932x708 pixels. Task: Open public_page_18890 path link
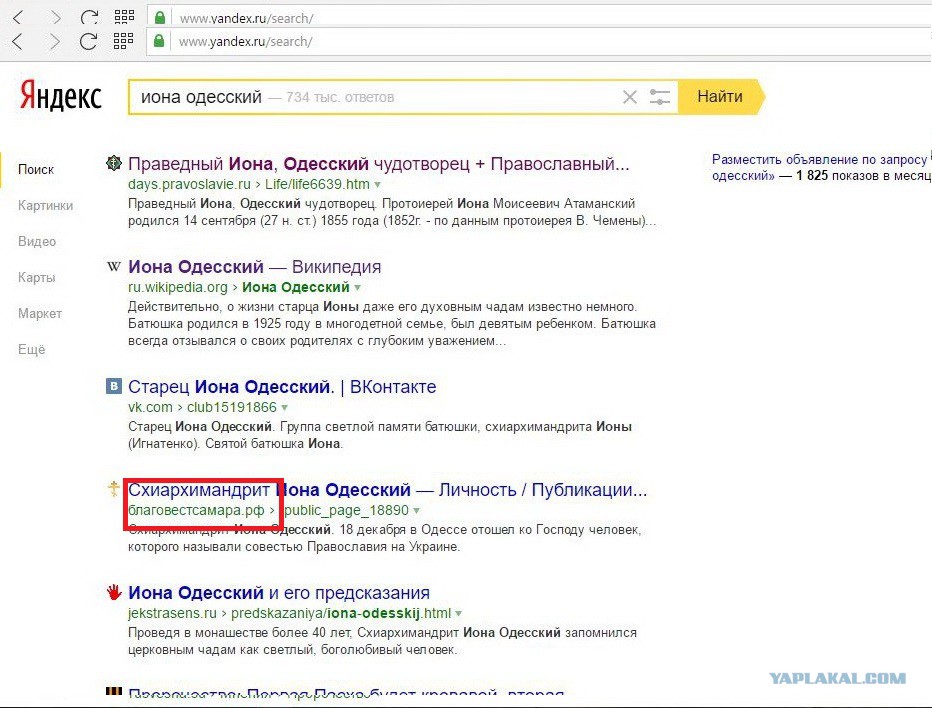pyautogui.click(x=347, y=510)
